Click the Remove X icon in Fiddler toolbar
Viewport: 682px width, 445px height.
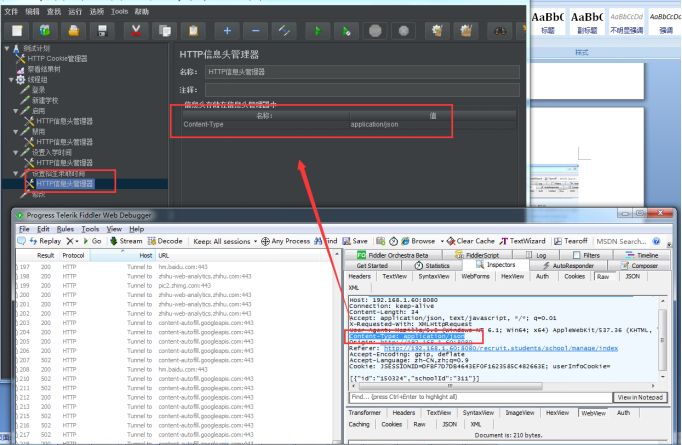70,241
